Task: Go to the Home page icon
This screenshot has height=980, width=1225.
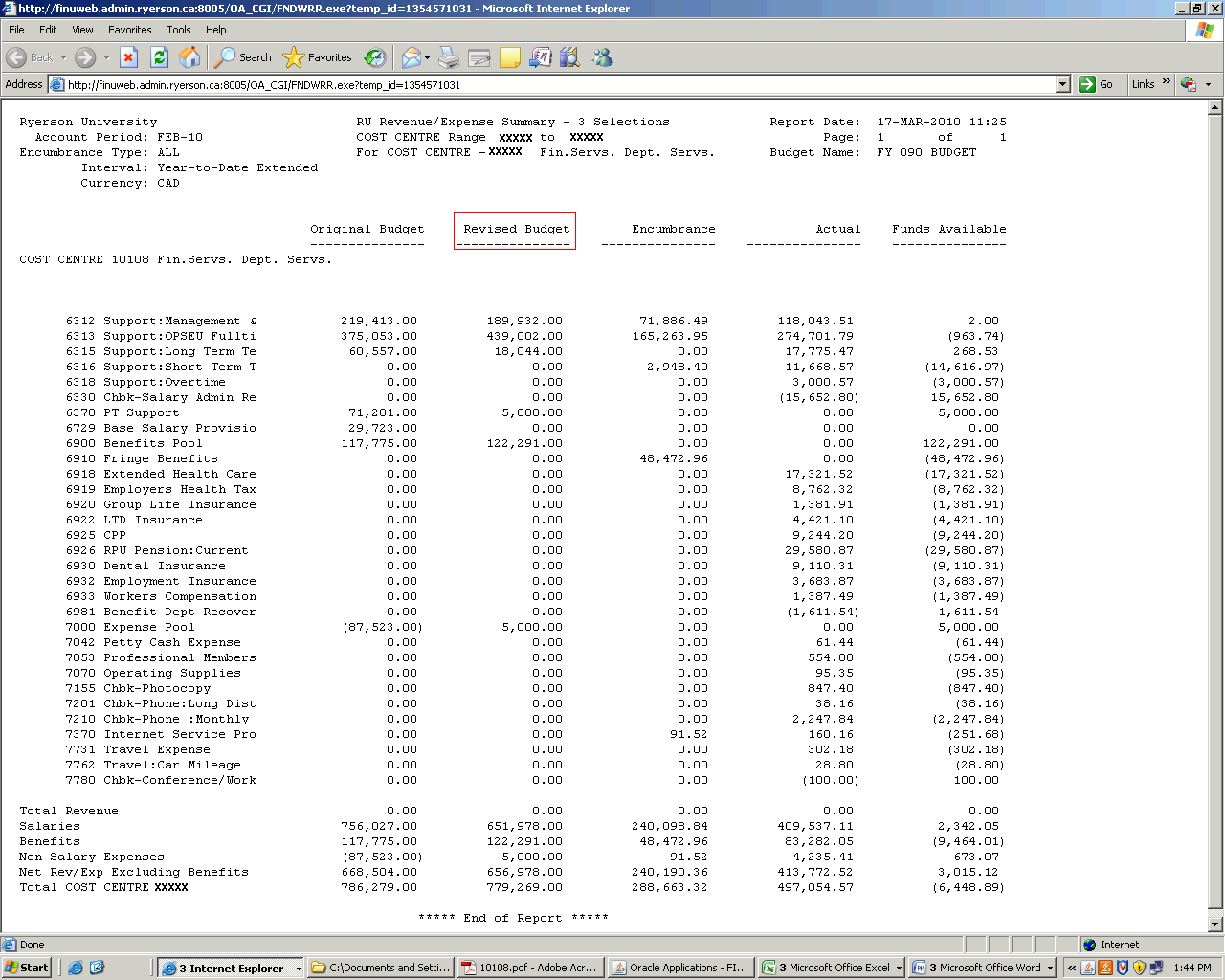Action: [x=189, y=57]
